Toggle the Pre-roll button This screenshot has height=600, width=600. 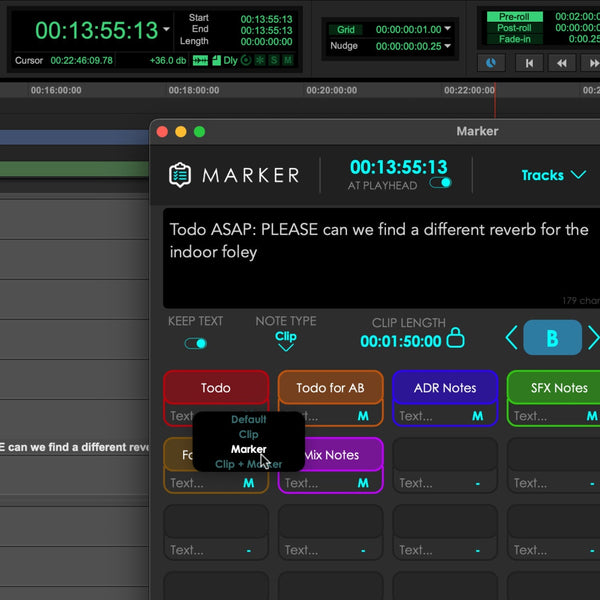[514, 16]
